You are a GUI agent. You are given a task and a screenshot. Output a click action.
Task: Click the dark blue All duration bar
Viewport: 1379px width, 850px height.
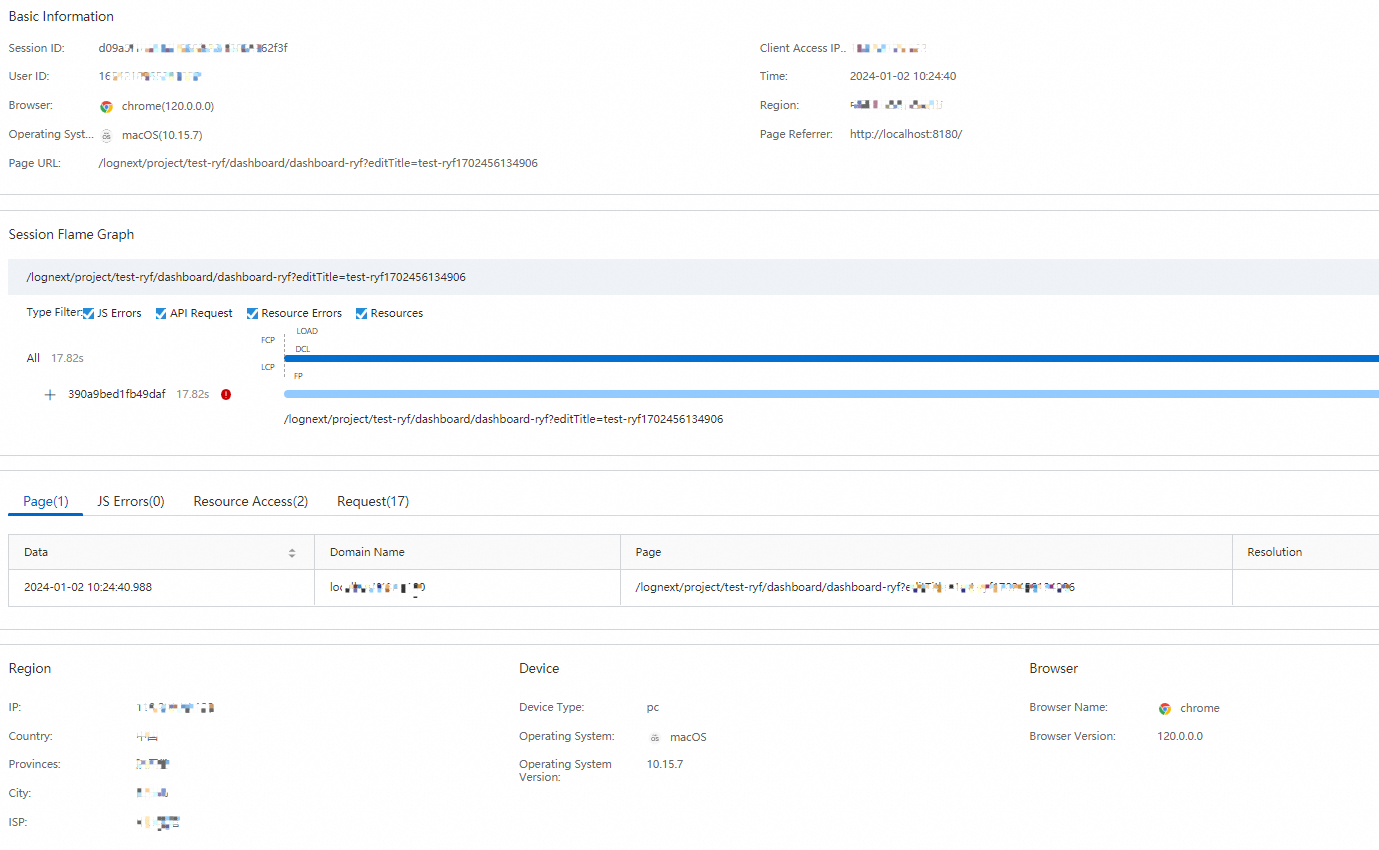831,358
